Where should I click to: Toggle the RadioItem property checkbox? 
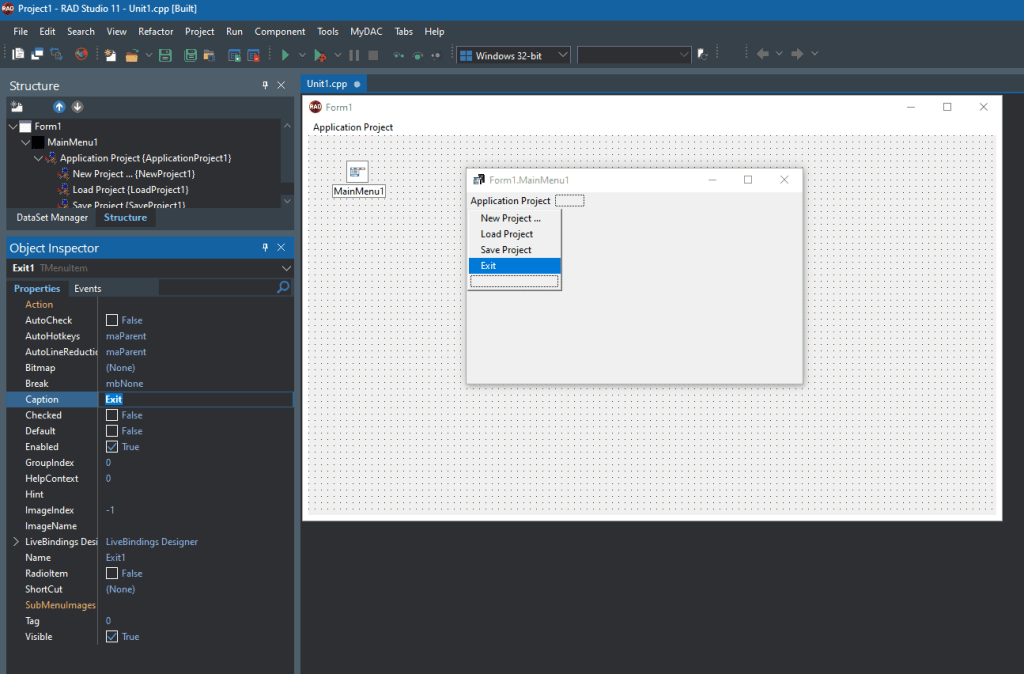[x=112, y=573]
